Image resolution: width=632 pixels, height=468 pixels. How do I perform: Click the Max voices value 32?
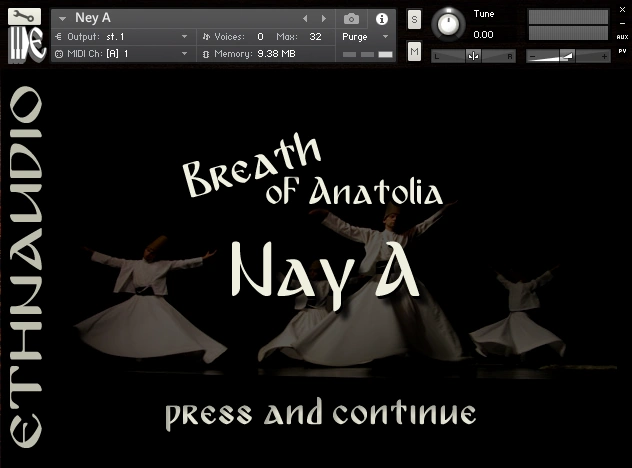[x=316, y=37]
